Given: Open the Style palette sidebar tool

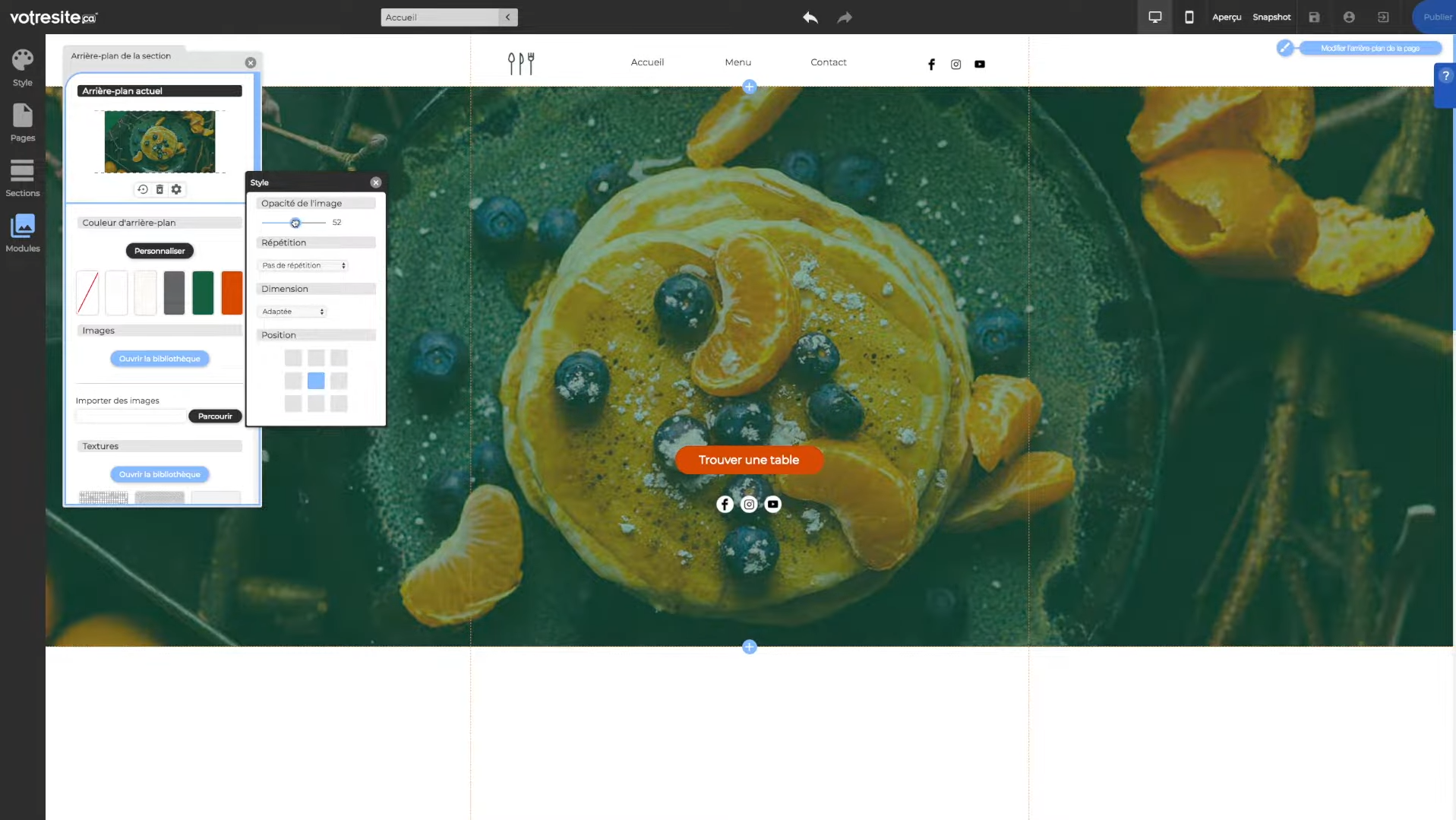Looking at the screenshot, I should 22,68.
